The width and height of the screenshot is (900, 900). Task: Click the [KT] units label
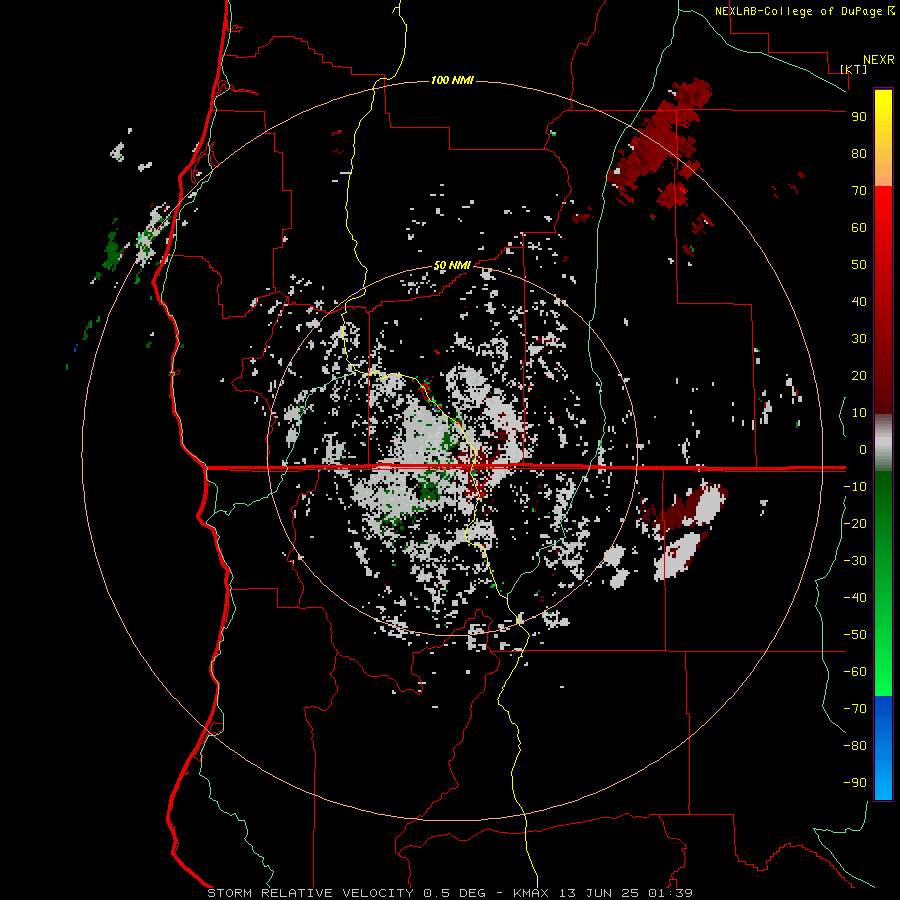click(853, 69)
